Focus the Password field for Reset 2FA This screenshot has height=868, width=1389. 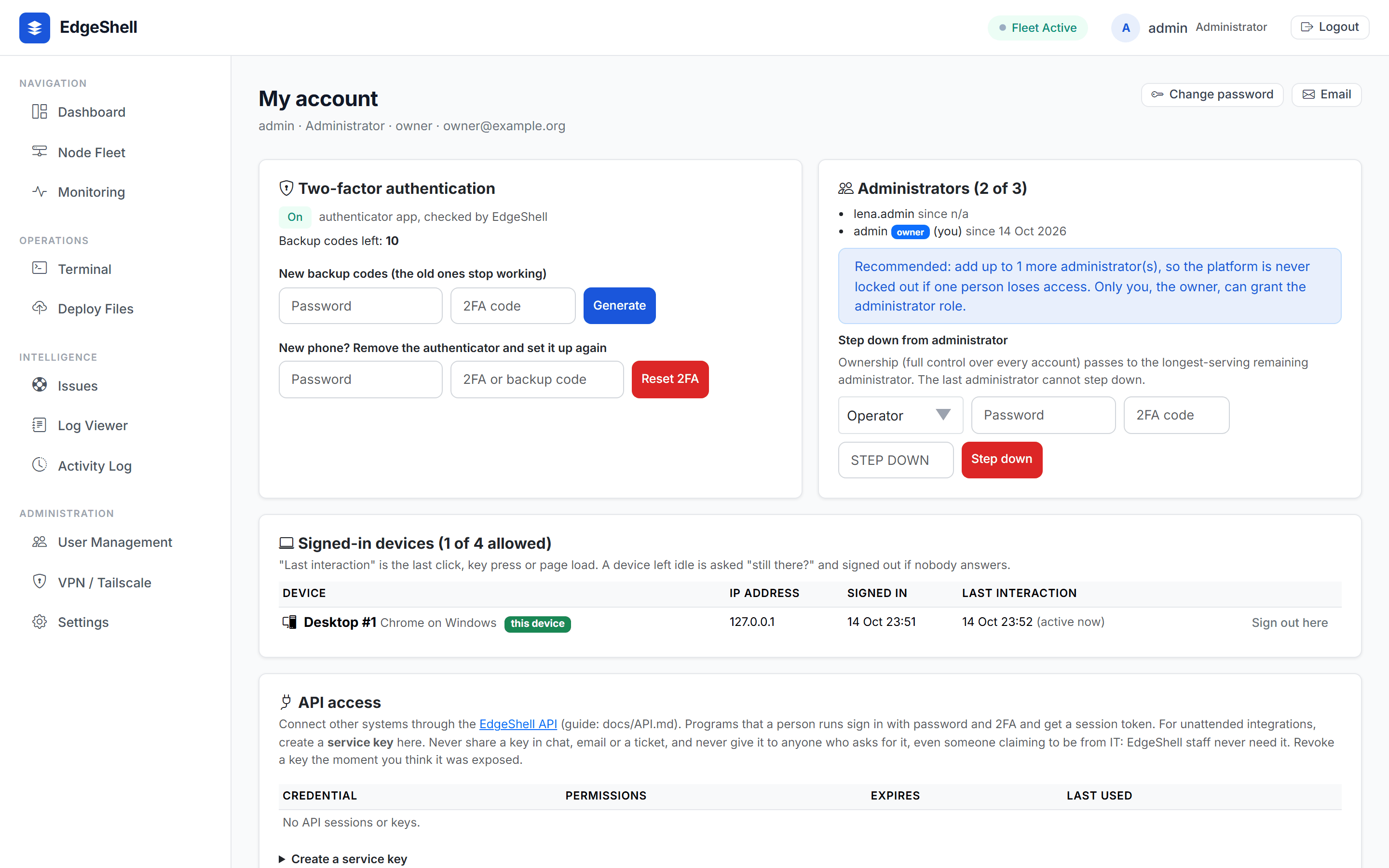click(360, 380)
